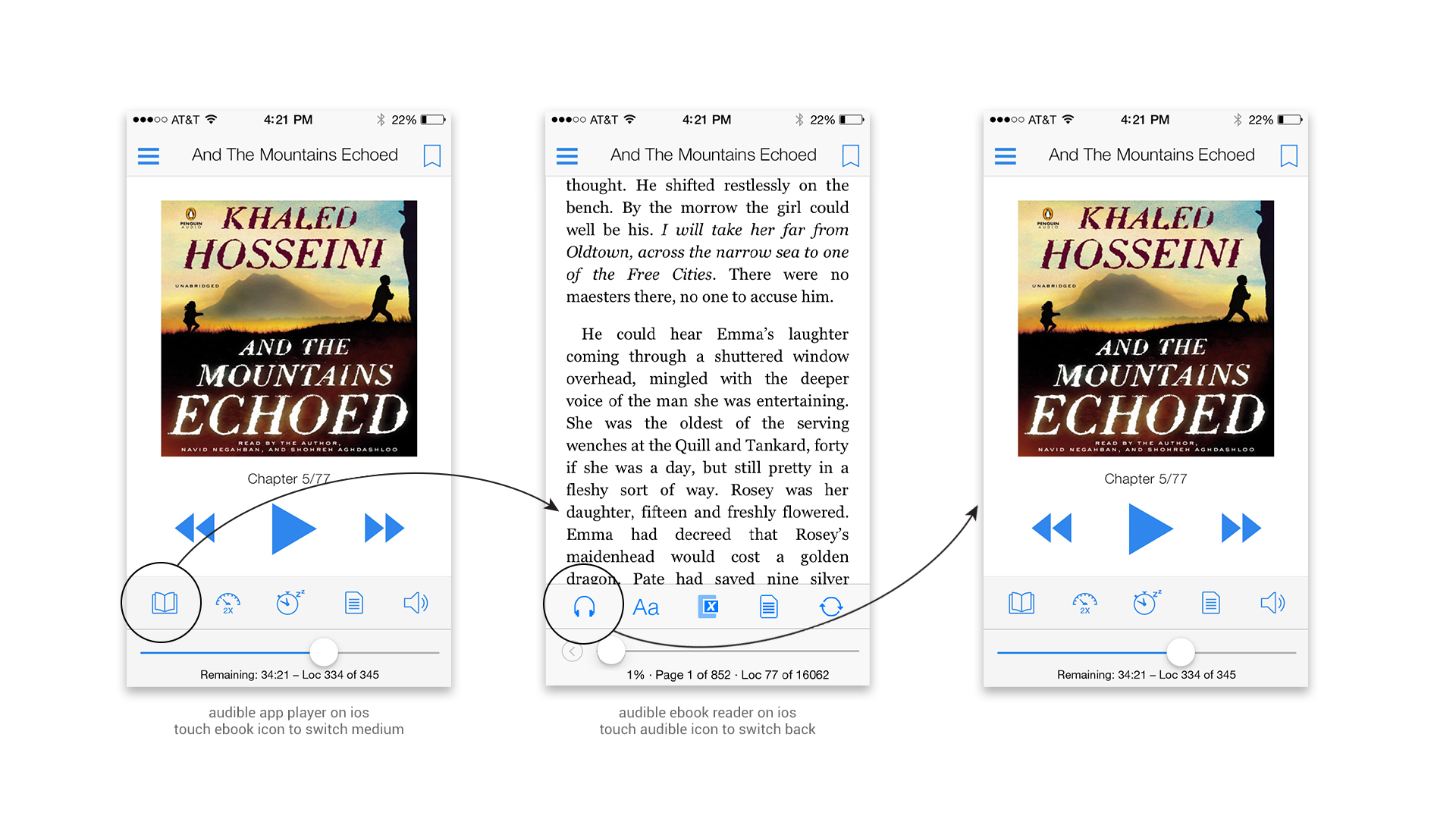Tap 'Chapter 5/77' label on the left screen
Screen dimensions: 1456x819
pos(289,479)
